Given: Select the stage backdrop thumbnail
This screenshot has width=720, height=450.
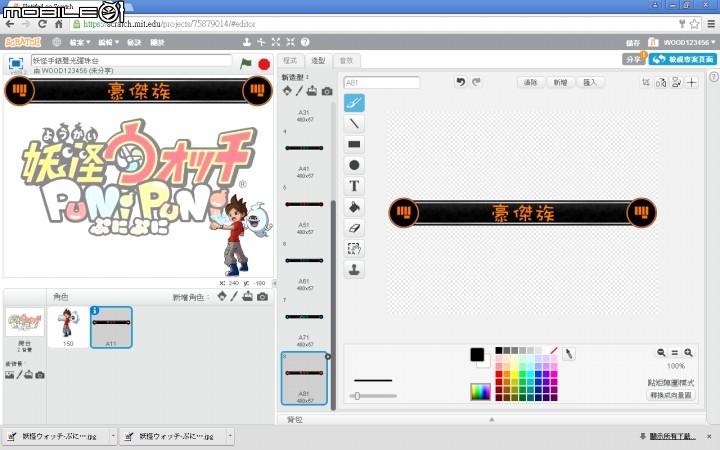Looking at the screenshot, I should click(x=25, y=322).
